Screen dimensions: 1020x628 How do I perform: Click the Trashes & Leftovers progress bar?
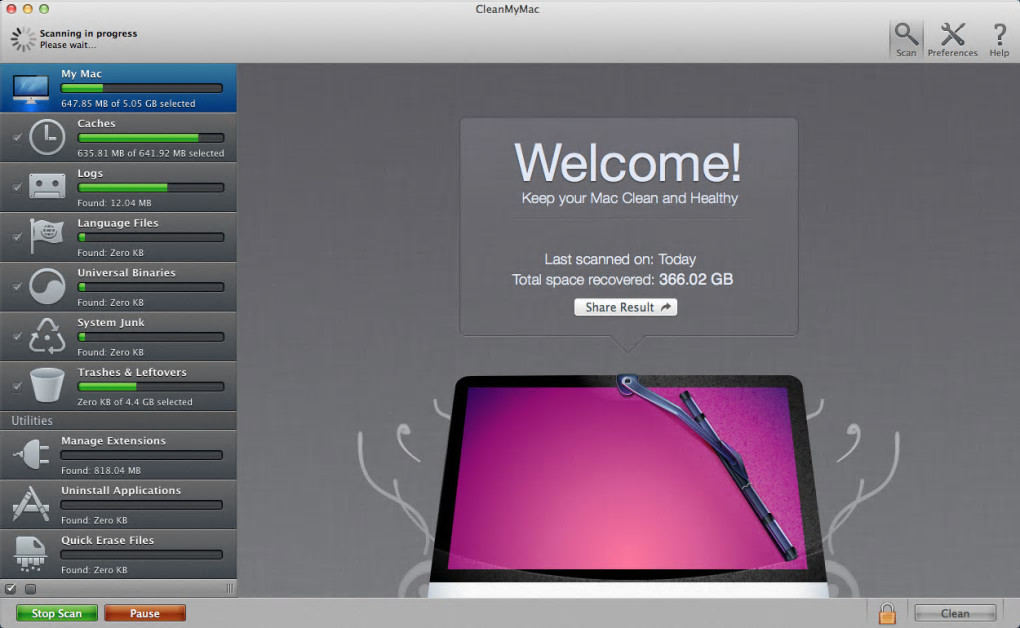pyautogui.click(x=151, y=387)
